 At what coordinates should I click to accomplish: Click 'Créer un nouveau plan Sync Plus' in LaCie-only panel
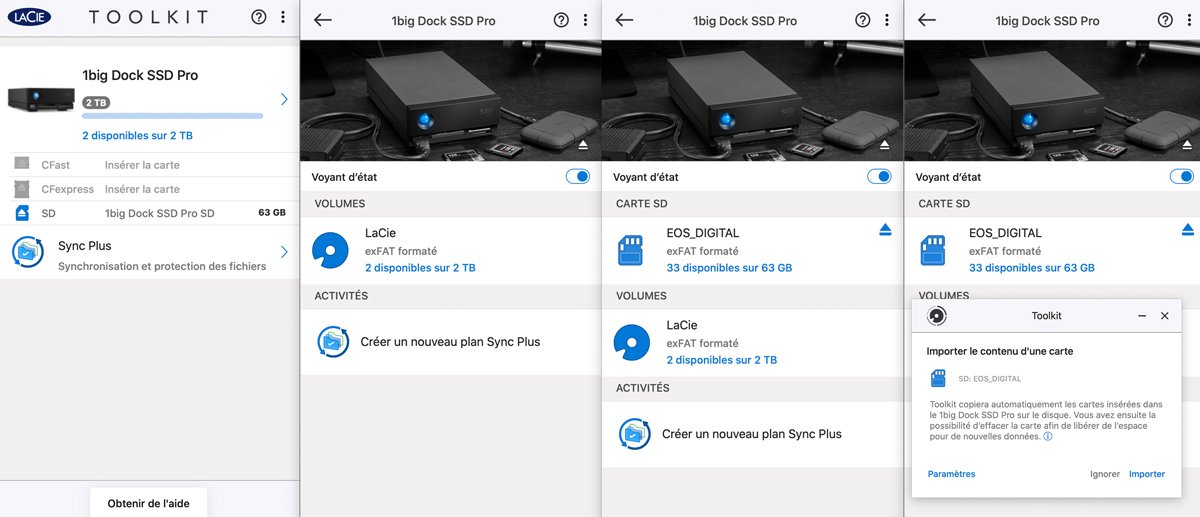(450, 341)
